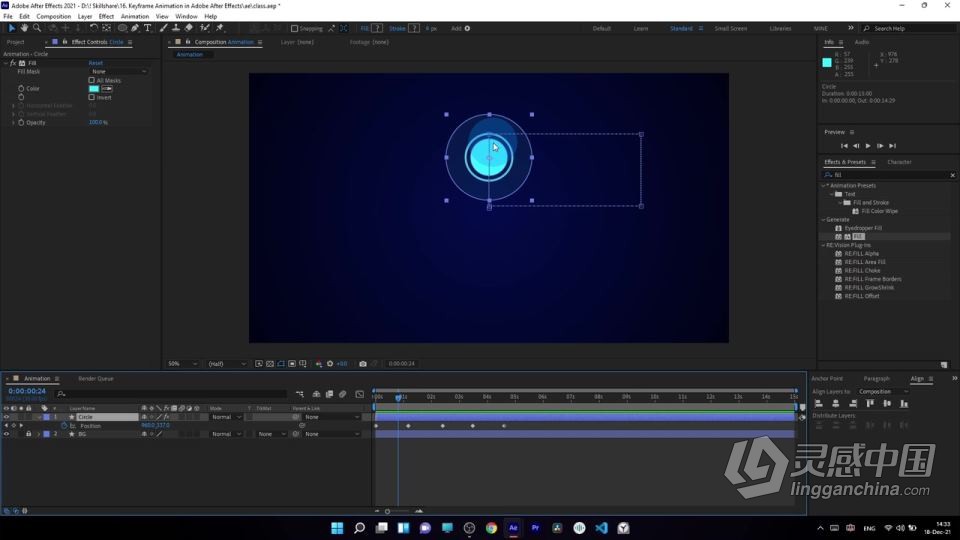Switch to the Render Queue tab
The width and height of the screenshot is (960, 540).
[x=96, y=379]
